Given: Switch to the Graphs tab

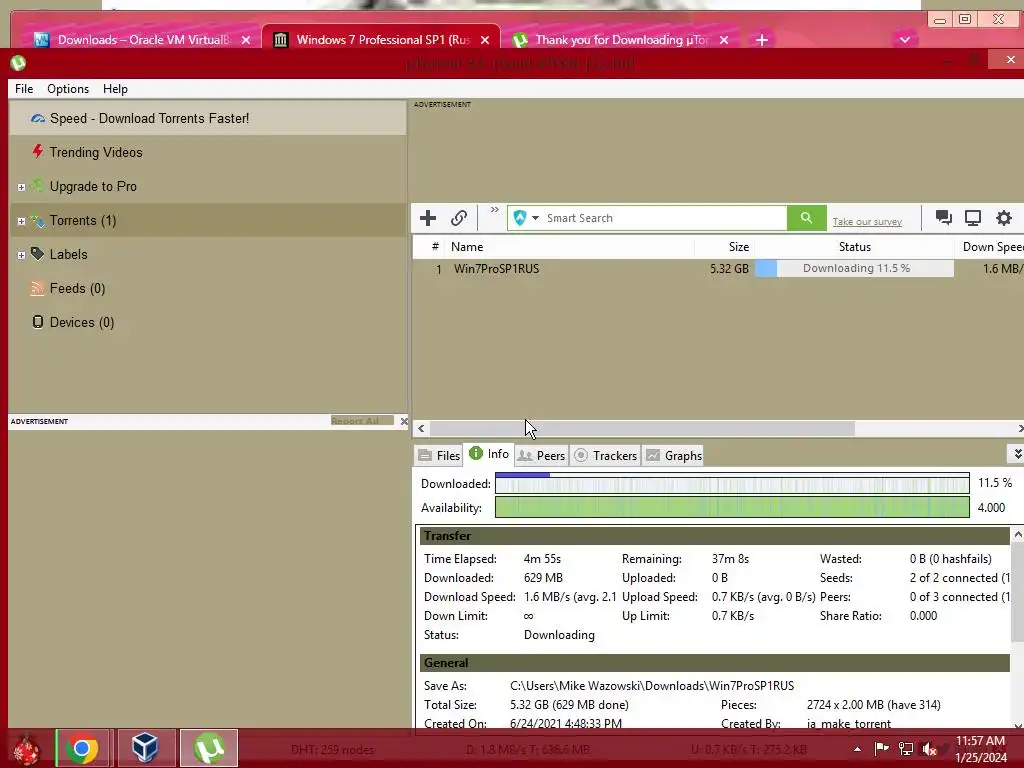Looking at the screenshot, I should pyautogui.click(x=674, y=455).
